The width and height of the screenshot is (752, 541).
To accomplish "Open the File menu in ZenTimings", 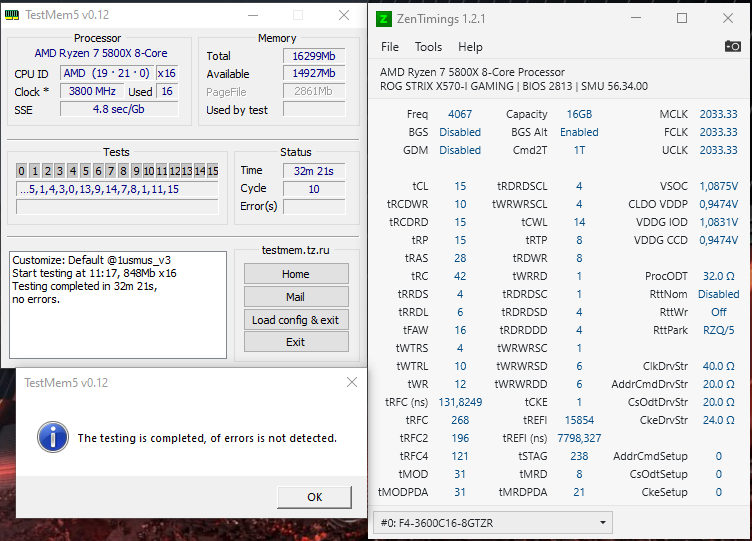I will [389, 47].
